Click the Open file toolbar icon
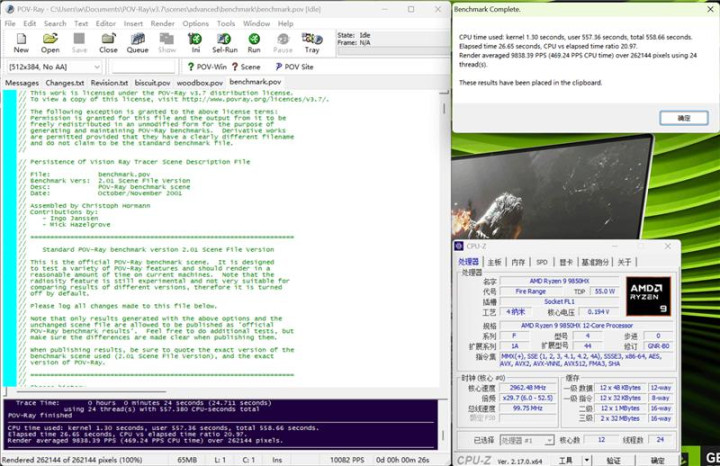The height and width of the screenshot is (466, 720). (x=50, y=42)
